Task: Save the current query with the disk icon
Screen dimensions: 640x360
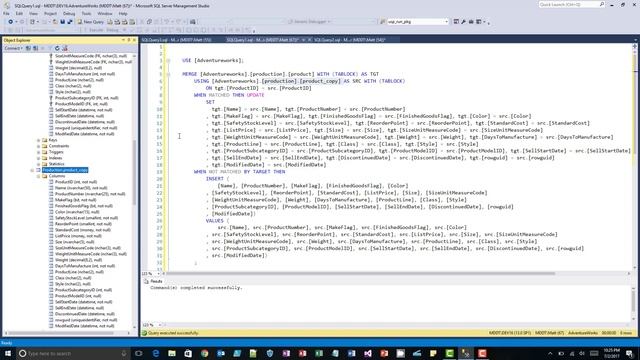Action: (x=62, y=22)
